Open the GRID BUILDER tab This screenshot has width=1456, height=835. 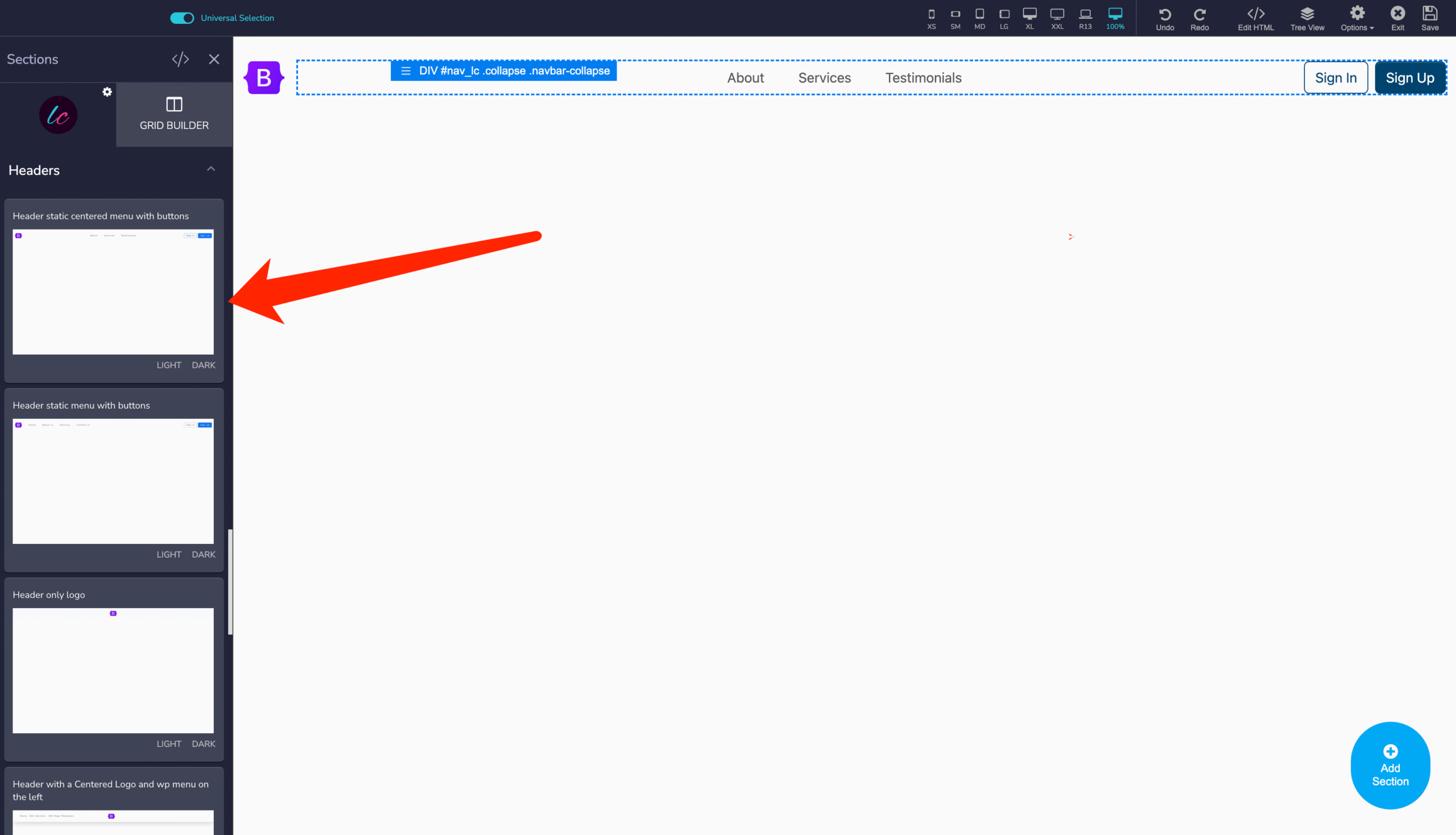(x=174, y=114)
